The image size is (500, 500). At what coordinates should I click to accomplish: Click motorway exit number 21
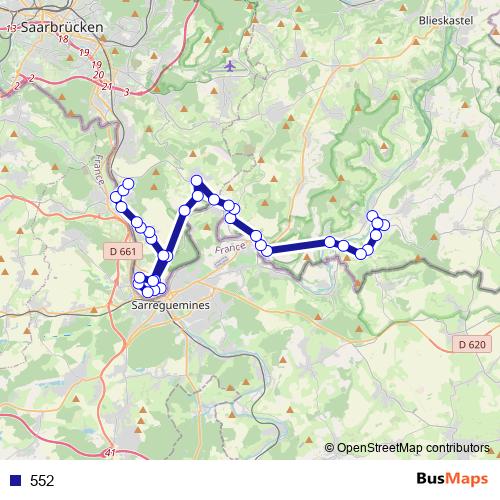pyautogui.click(x=107, y=86)
